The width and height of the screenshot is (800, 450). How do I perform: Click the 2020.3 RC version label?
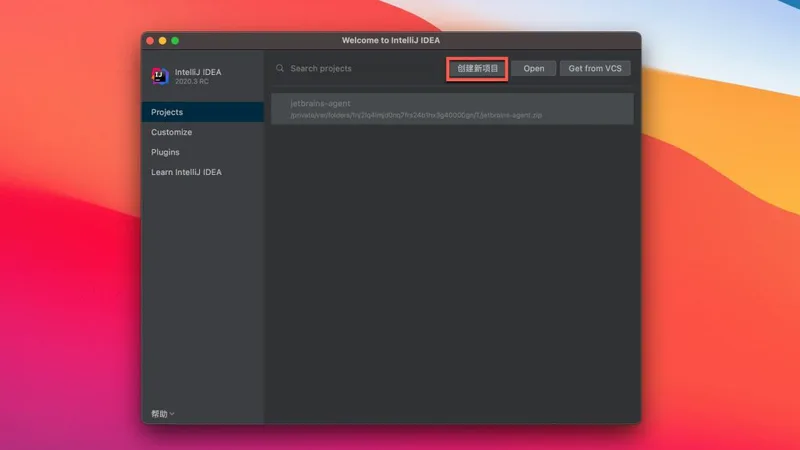[x=191, y=81]
